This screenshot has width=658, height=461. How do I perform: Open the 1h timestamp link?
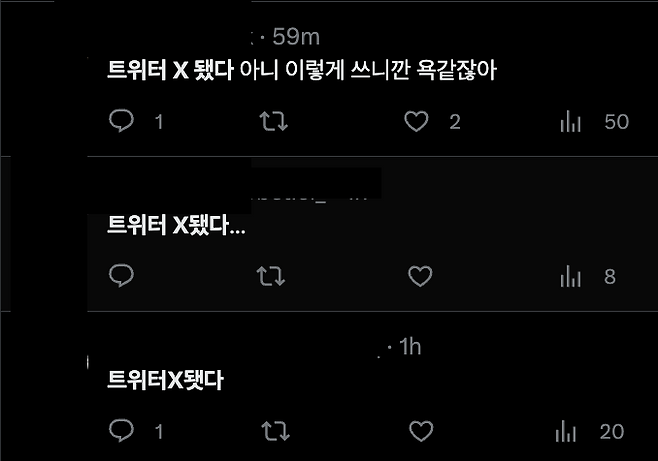click(x=410, y=347)
